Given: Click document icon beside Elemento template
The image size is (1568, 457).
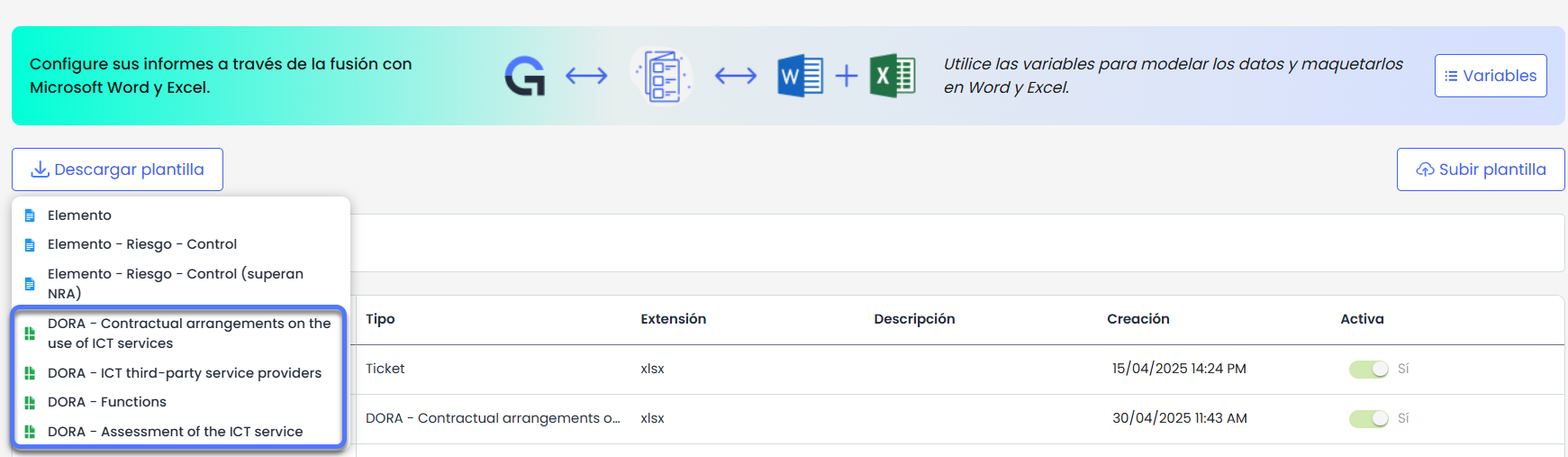Looking at the screenshot, I should (x=30, y=215).
